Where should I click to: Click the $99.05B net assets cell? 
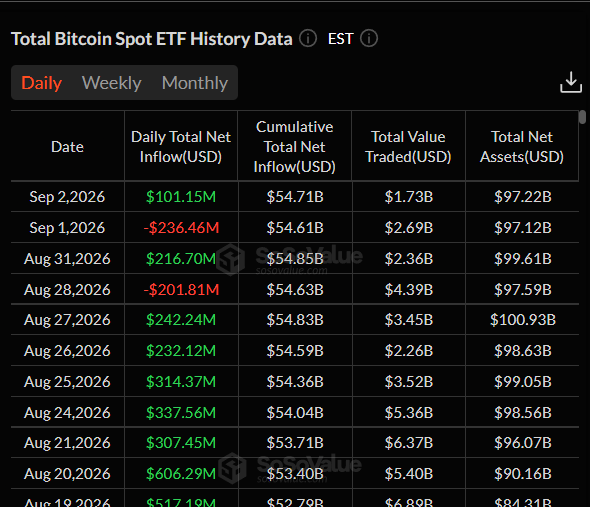tap(523, 382)
